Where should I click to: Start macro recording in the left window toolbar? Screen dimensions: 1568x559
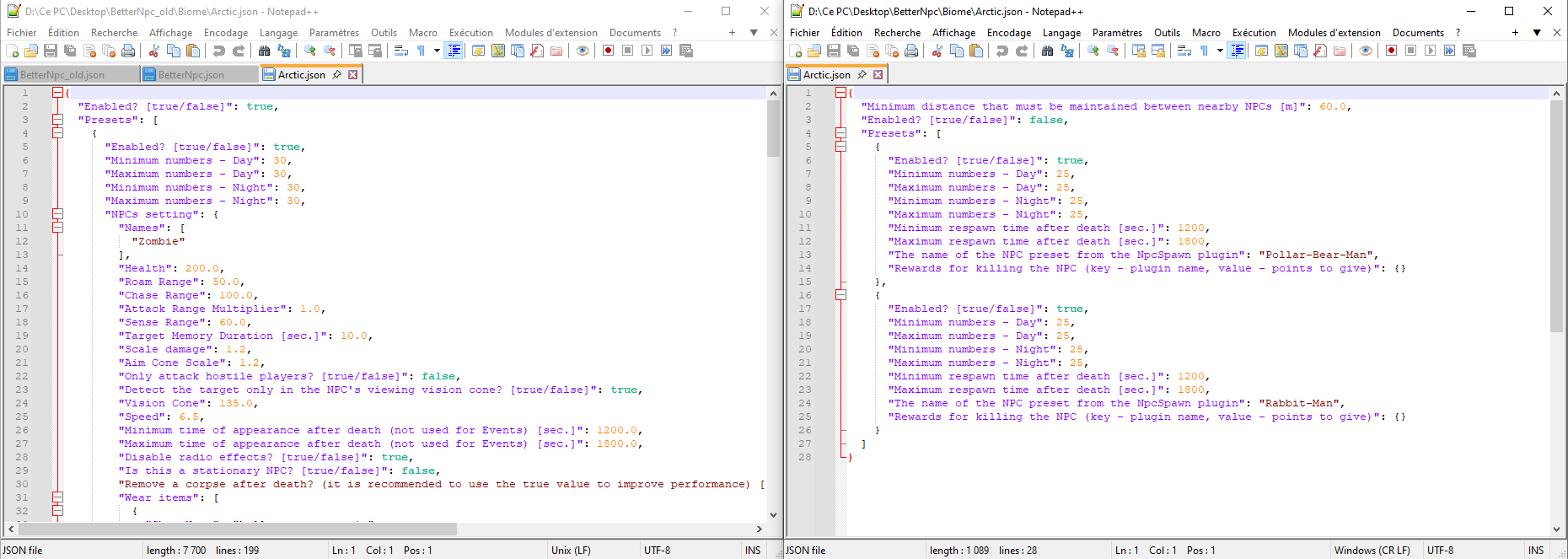tap(608, 51)
